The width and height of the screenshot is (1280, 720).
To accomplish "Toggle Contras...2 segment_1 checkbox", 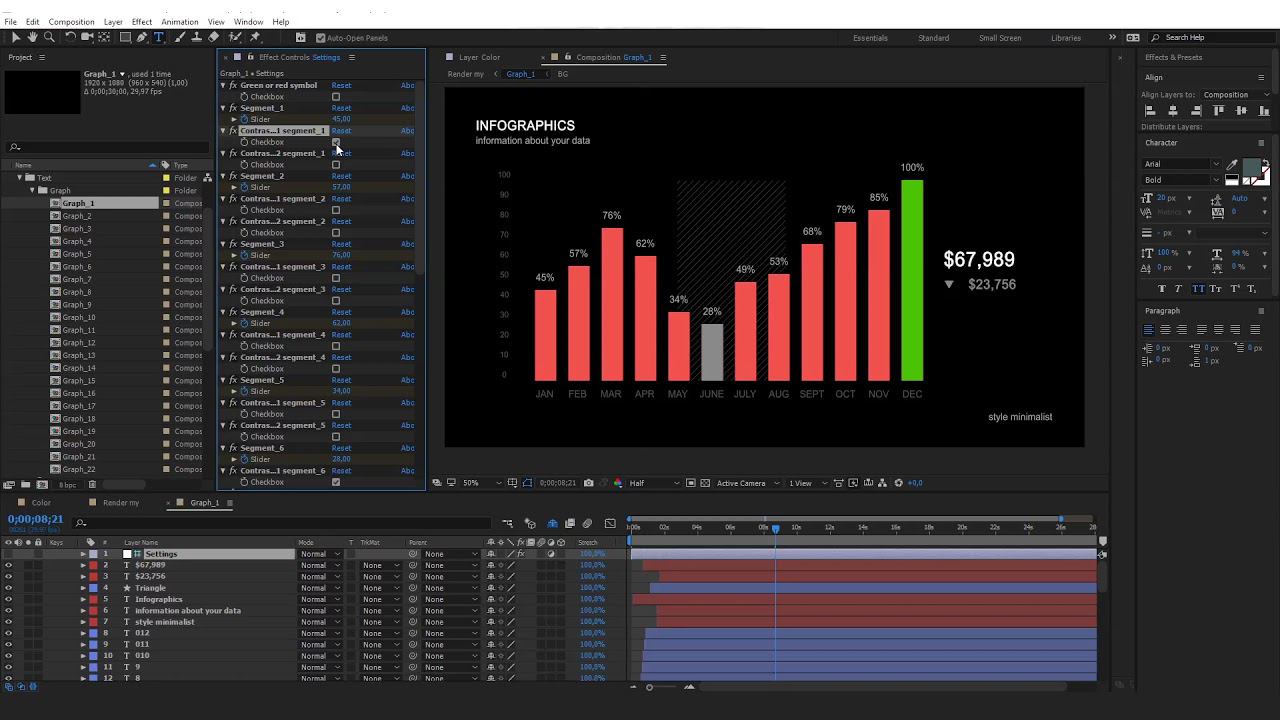I will tap(336, 165).
